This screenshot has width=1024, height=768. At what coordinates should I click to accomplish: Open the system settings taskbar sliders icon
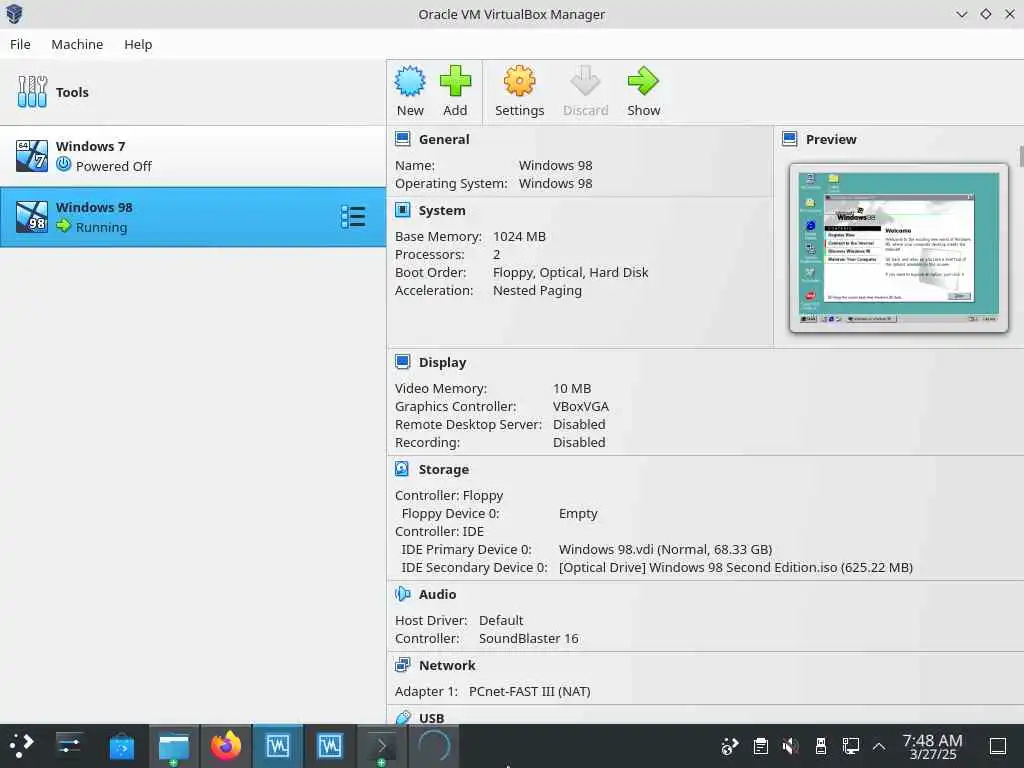(69, 745)
